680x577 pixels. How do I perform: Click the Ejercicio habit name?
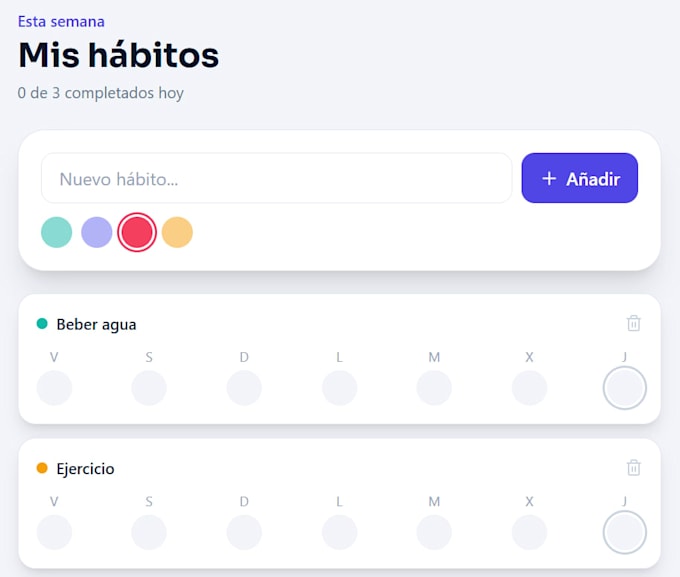(x=85, y=469)
